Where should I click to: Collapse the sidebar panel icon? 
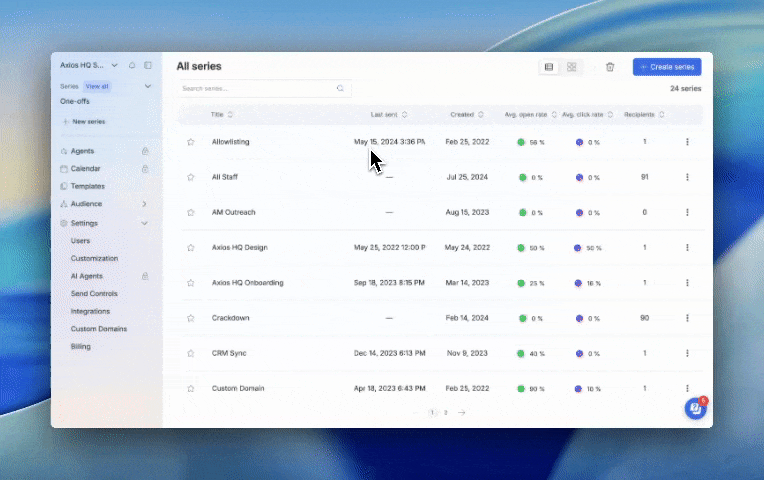point(148,65)
